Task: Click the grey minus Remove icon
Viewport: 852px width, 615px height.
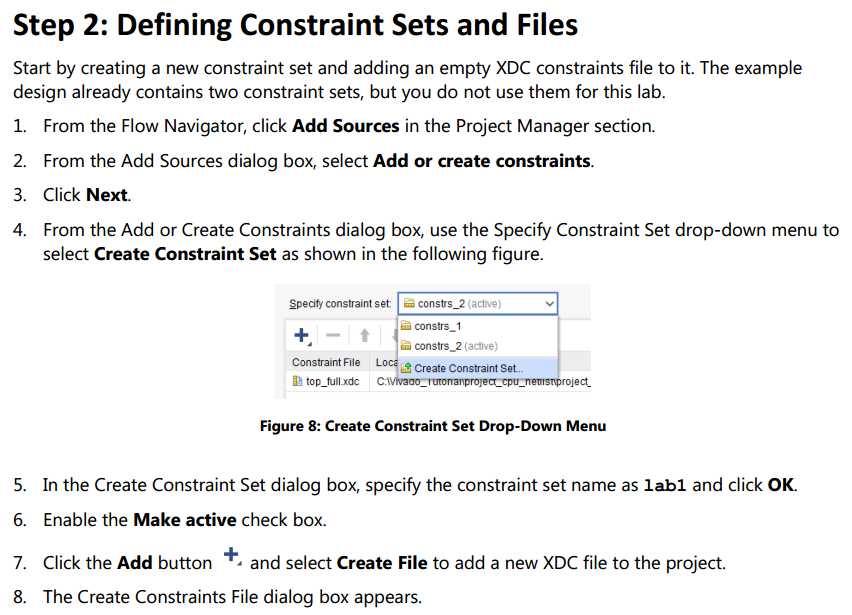Action: tap(333, 335)
